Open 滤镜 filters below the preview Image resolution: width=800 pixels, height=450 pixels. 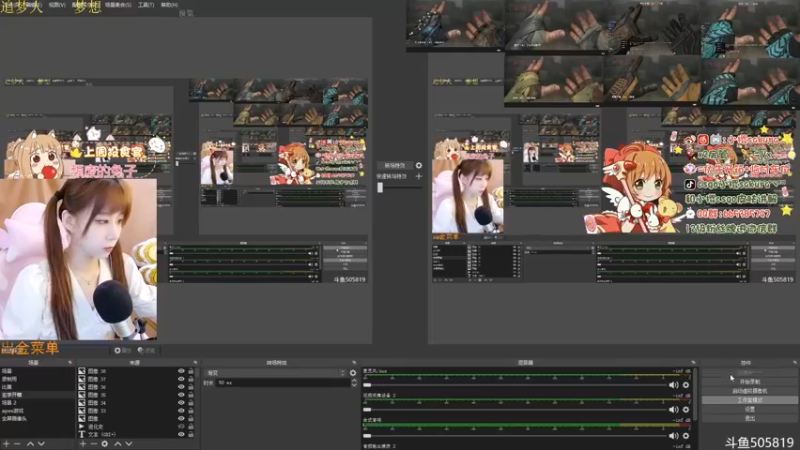tap(146, 351)
